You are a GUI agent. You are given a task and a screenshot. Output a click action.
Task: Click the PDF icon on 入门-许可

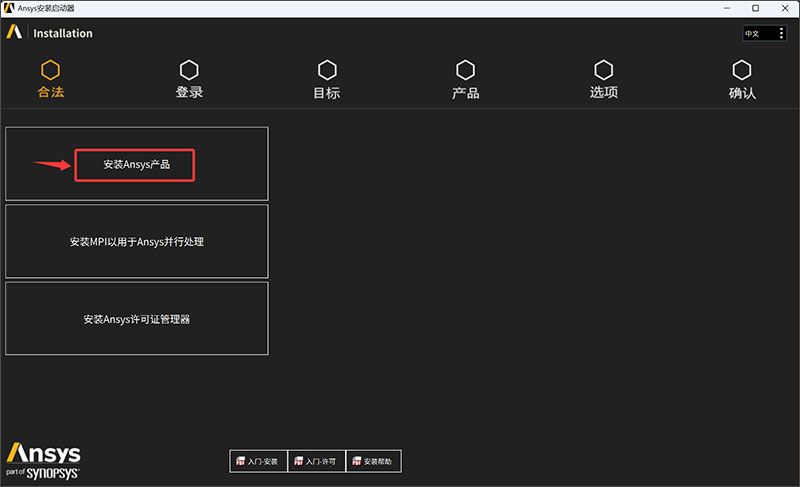[298, 461]
